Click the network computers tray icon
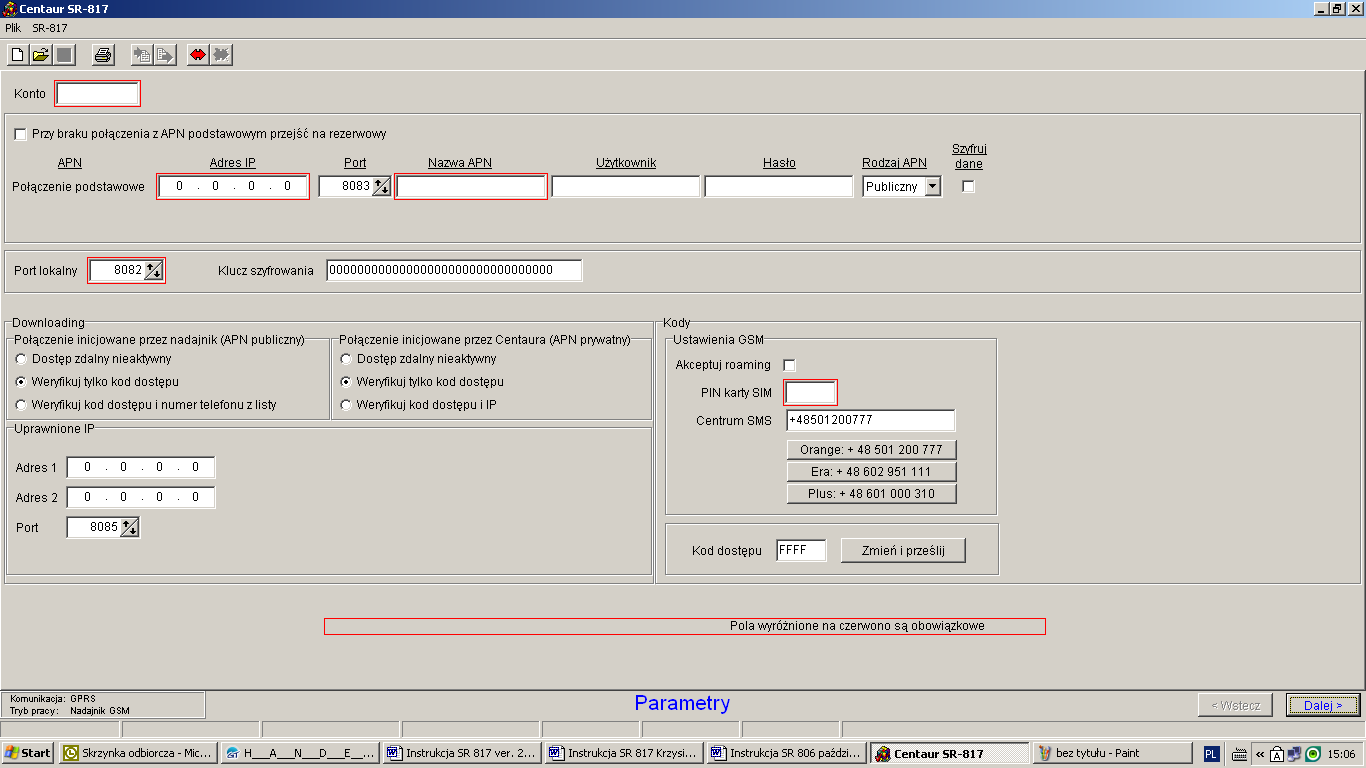 1295,754
